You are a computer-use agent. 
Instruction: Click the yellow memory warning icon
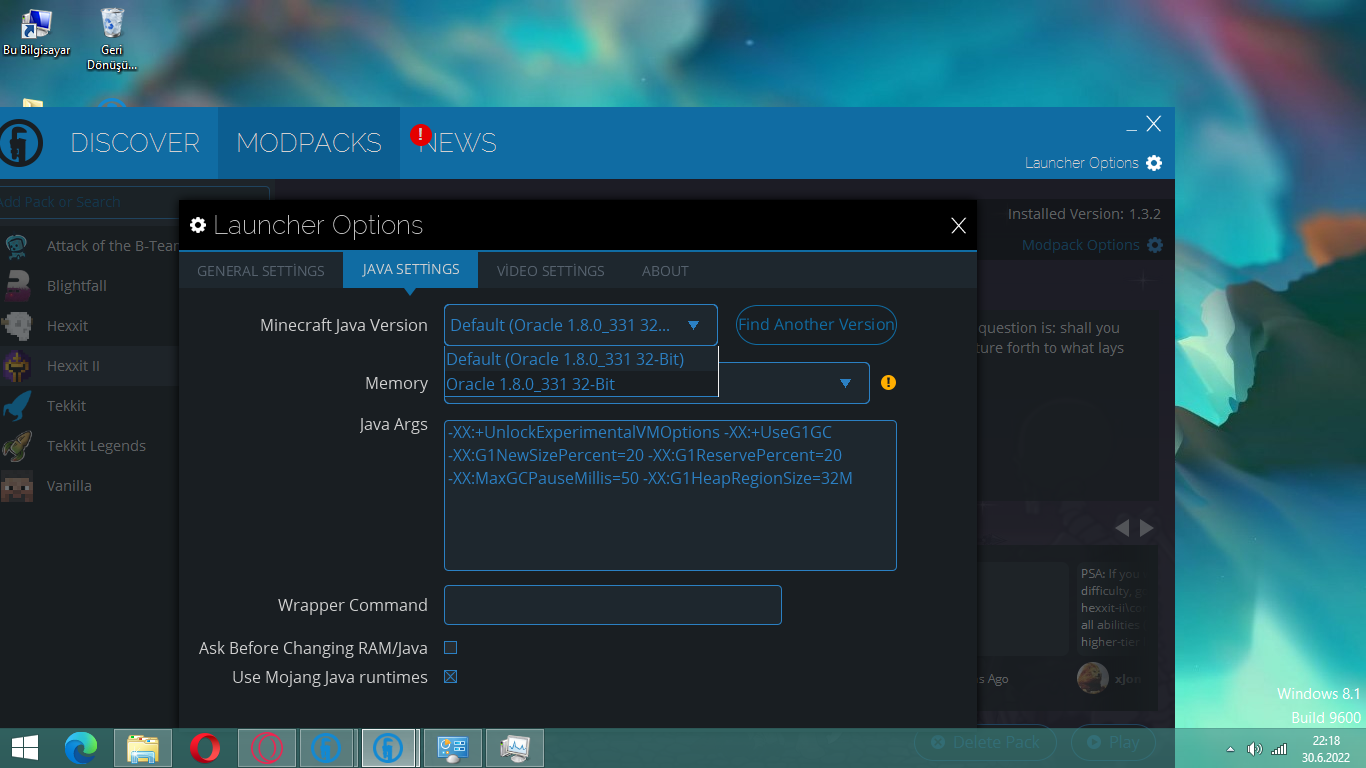888,382
